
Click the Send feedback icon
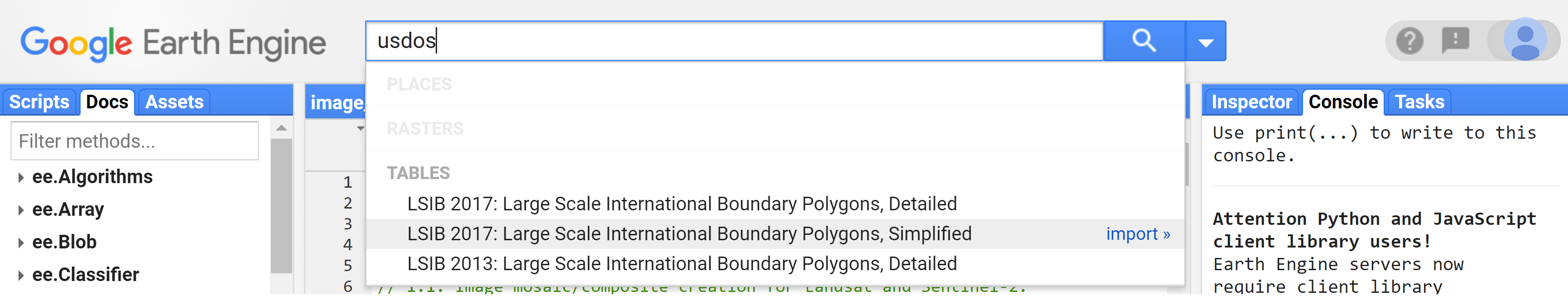pyautogui.click(x=1455, y=41)
